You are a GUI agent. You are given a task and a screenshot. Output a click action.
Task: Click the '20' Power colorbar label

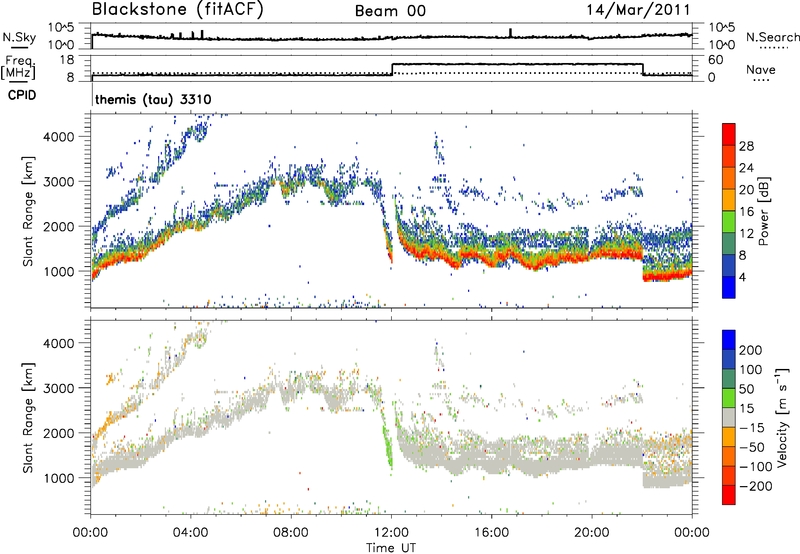[x=746, y=190]
